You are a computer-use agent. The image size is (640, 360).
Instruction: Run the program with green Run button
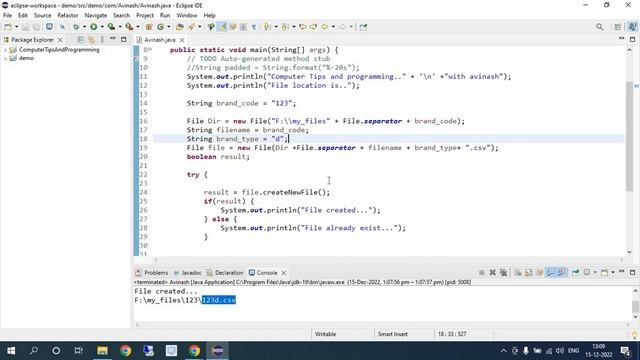[94, 27]
